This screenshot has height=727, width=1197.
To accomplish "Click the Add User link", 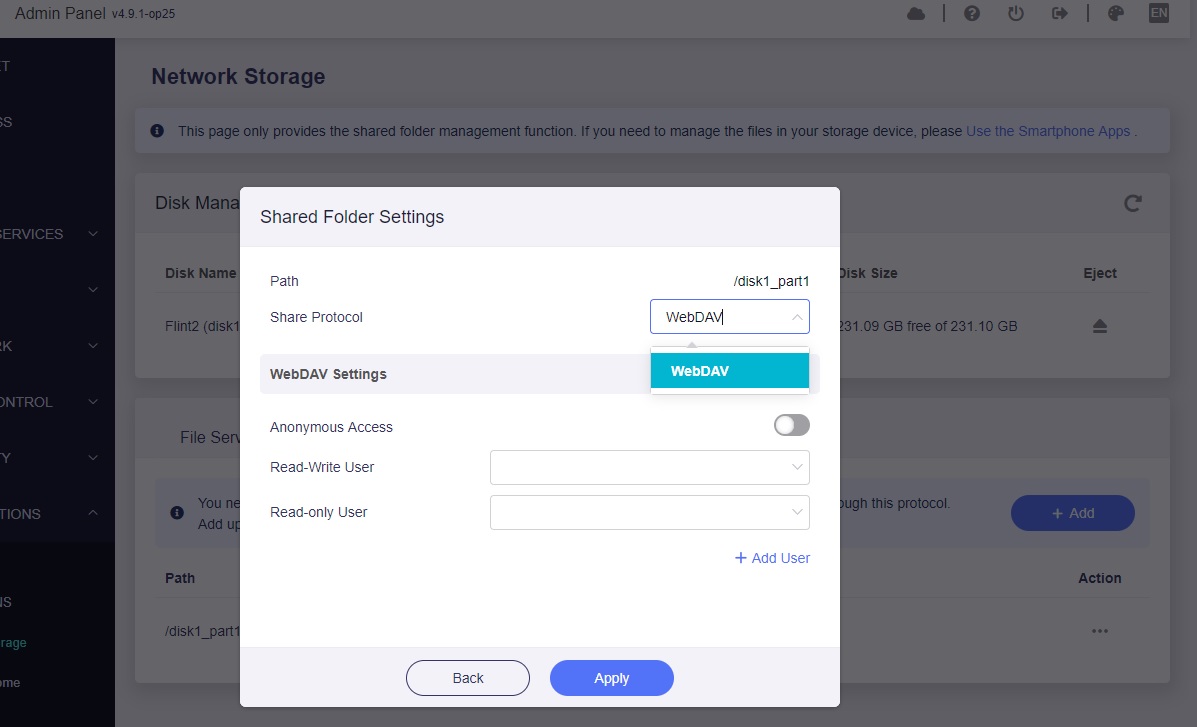I will coord(772,558).
